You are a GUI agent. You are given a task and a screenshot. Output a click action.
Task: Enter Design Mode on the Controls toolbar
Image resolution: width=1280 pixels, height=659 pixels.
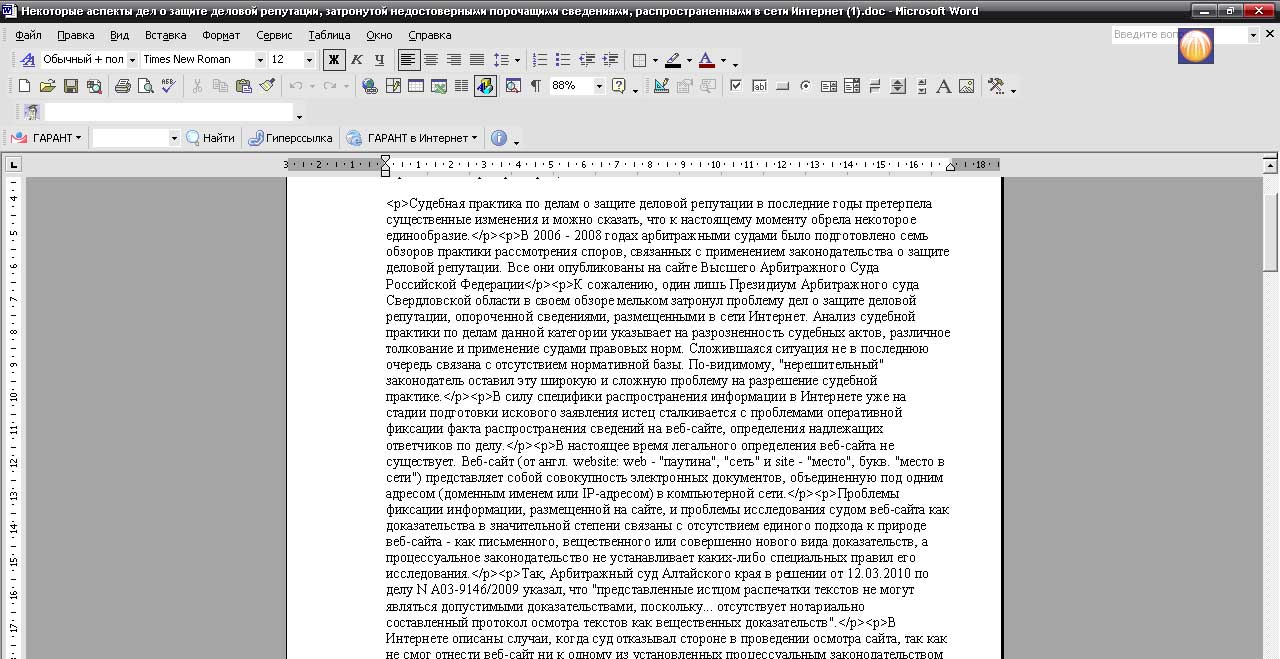click(662, 86)
